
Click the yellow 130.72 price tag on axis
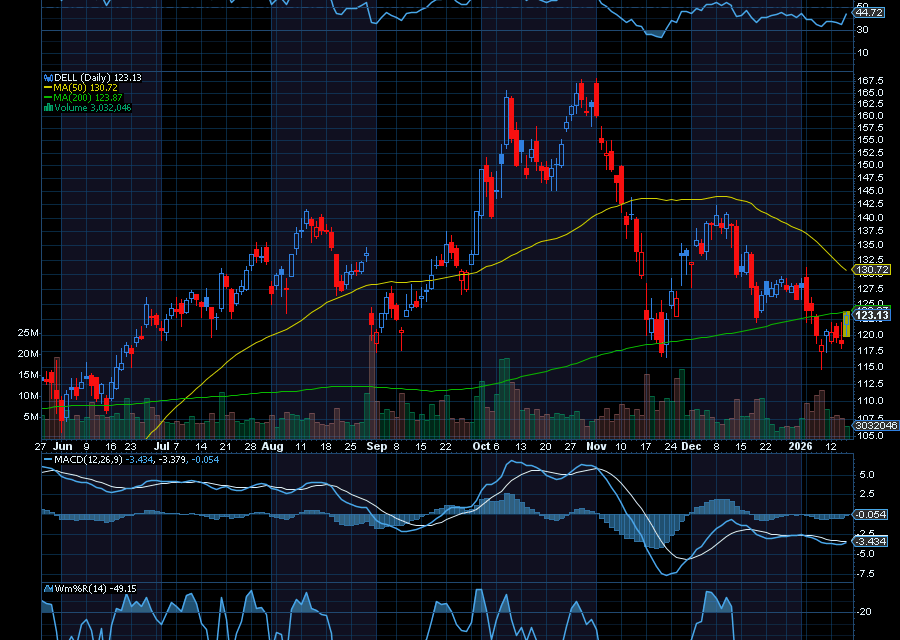[872, 270]
